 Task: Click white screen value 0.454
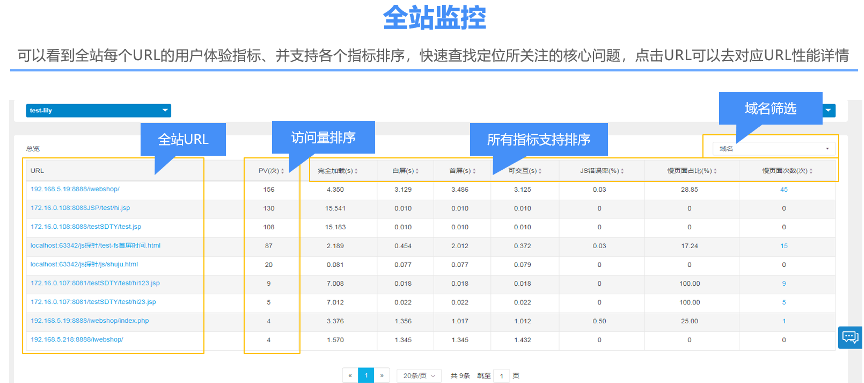403,245
